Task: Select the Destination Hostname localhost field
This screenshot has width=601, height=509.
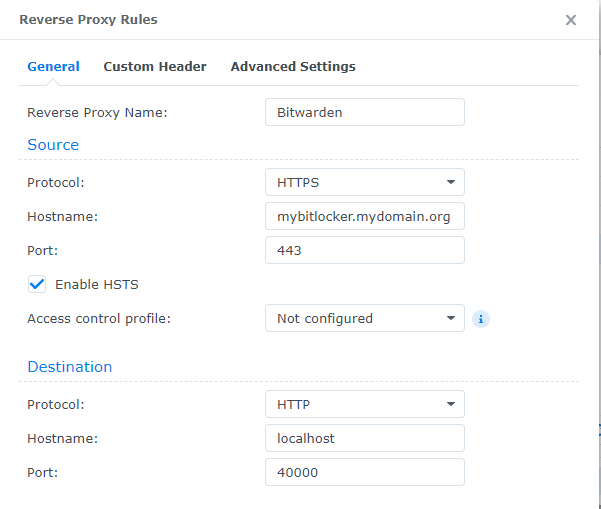Action: (364, 438)
